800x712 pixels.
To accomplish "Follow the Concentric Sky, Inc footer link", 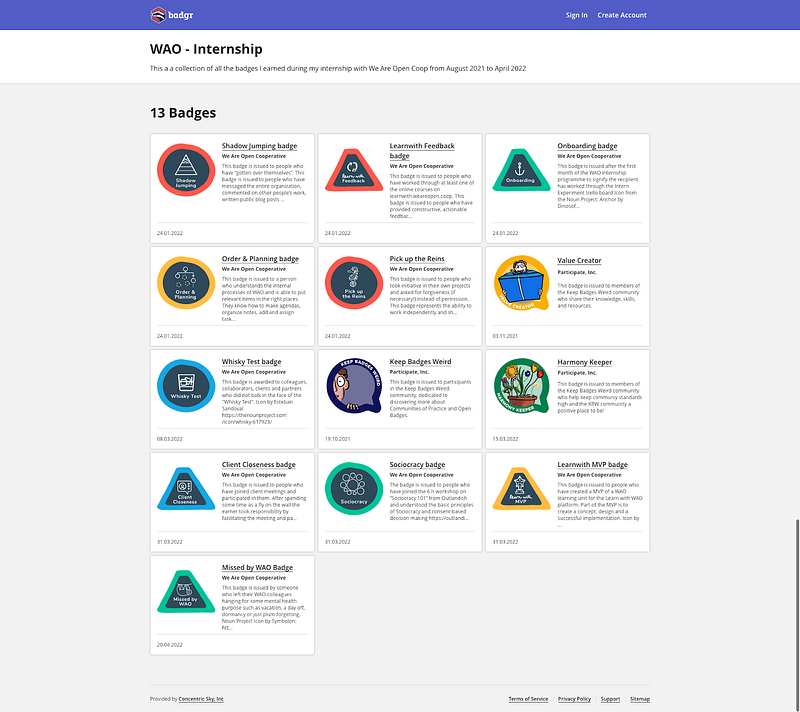I will tap(201, 699).
